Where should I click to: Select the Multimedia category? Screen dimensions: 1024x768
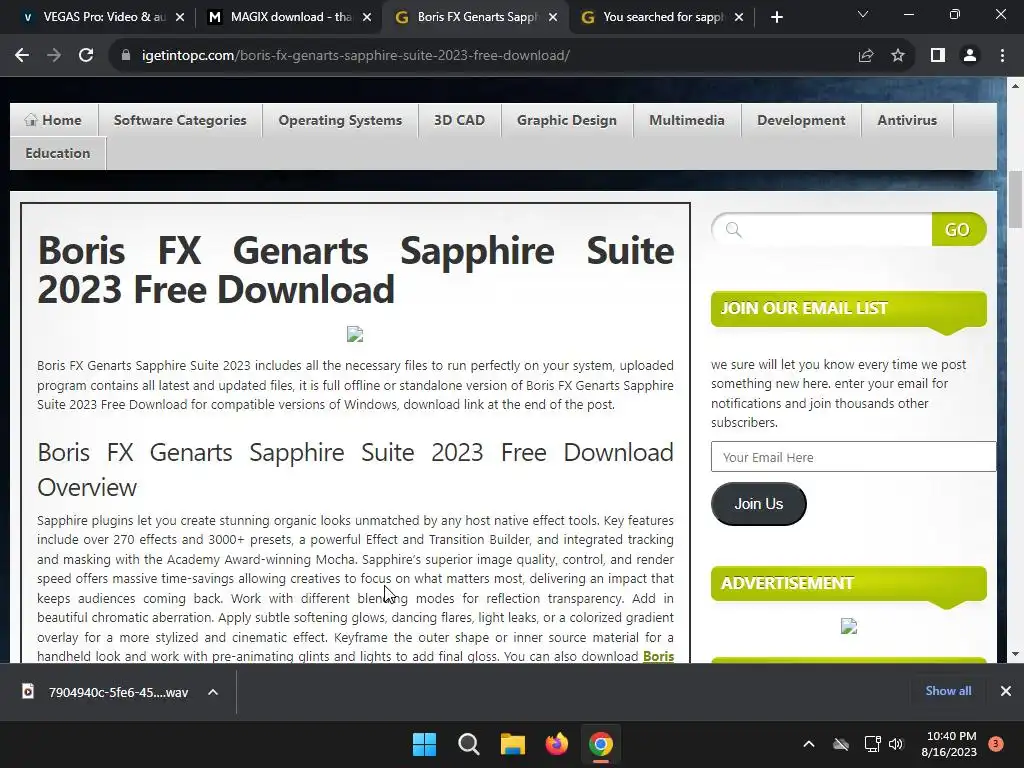(x=687, y=120)
